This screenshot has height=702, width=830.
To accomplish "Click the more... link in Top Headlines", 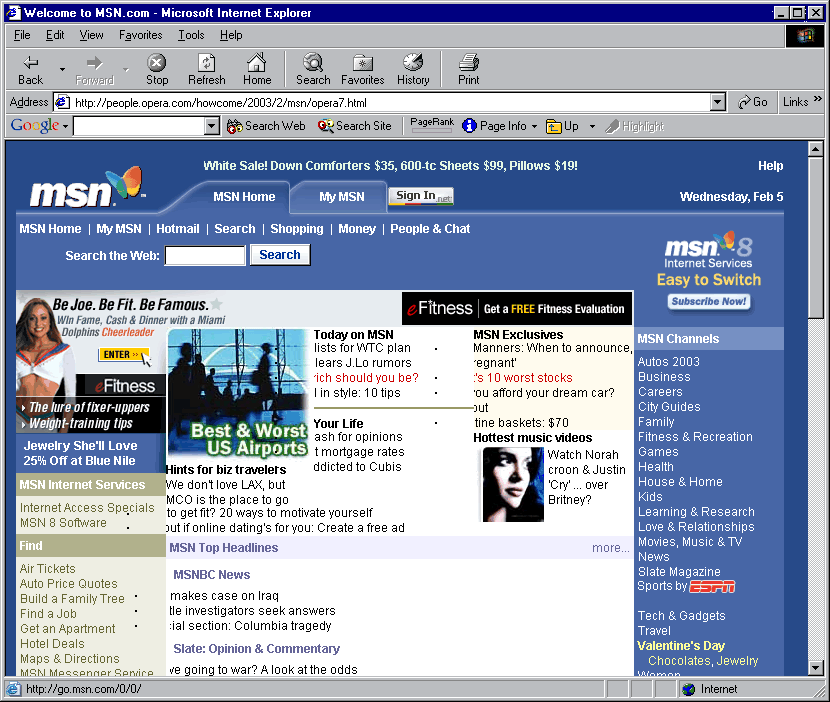I will (x=610, y=548).
